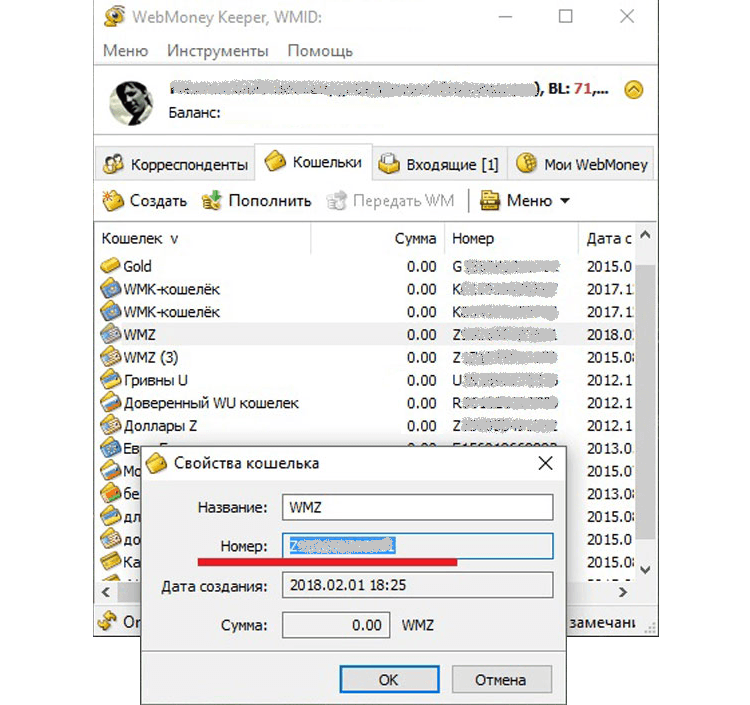Select the WMZ wallet row

click(x=366, y=334)
